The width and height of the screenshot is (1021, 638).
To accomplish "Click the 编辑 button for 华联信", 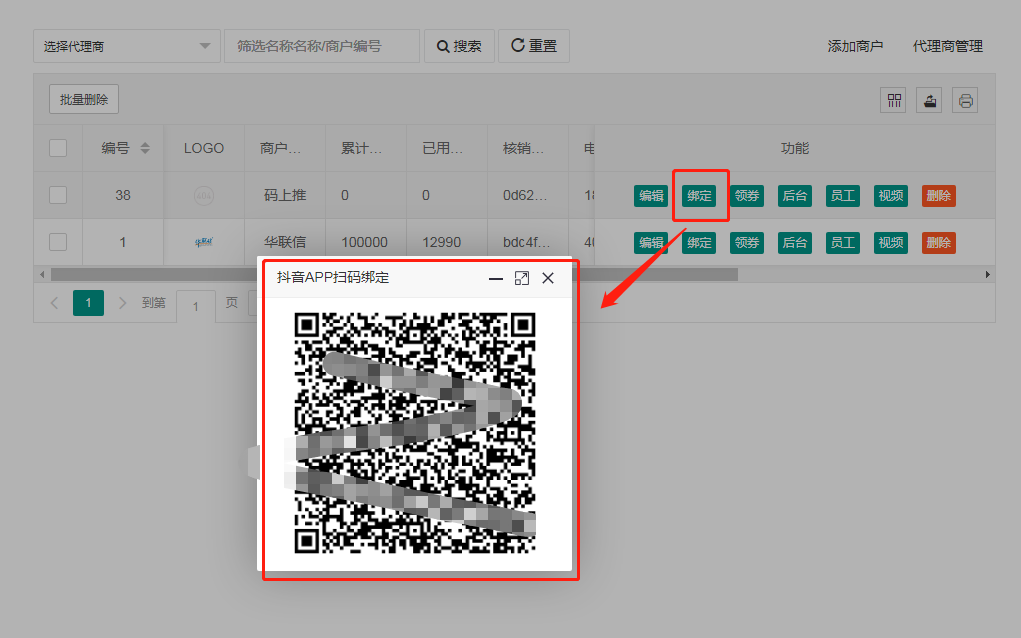I will pyautogui.click(x=651, y=243).
